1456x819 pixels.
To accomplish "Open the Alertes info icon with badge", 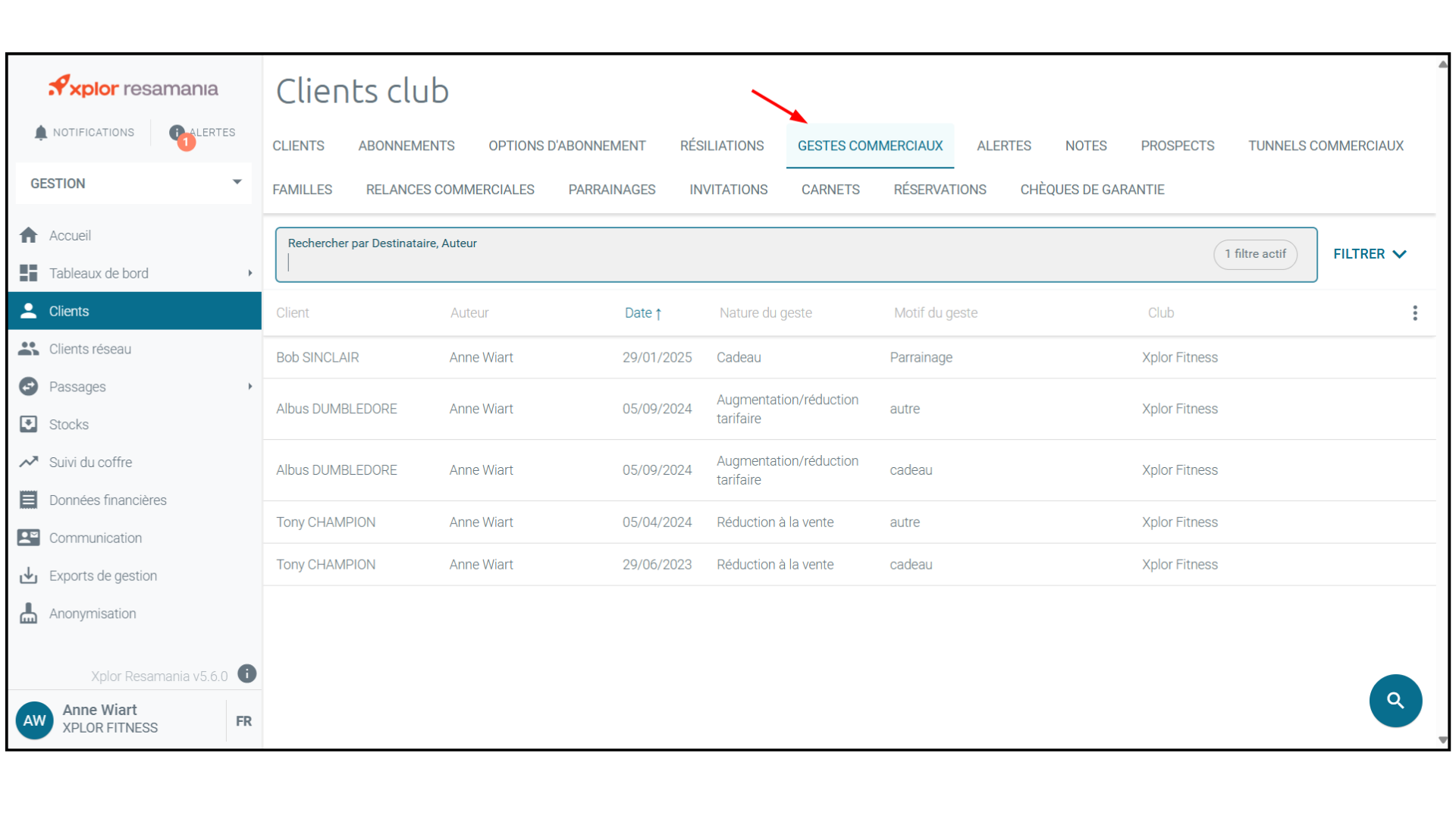I will point(177,133).
